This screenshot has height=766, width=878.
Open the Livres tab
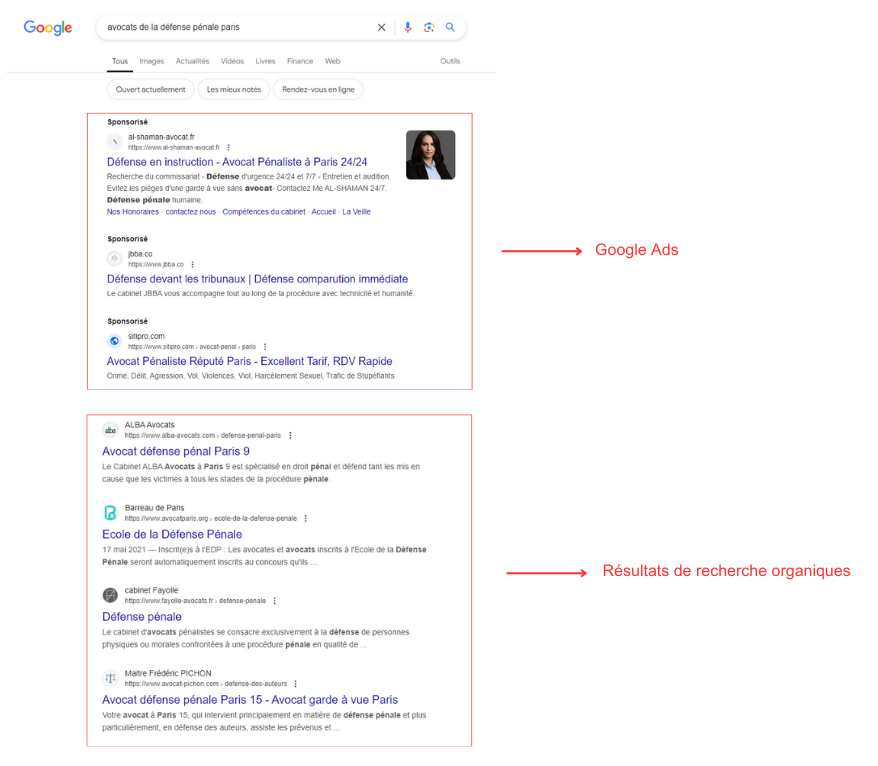point(265,61)
